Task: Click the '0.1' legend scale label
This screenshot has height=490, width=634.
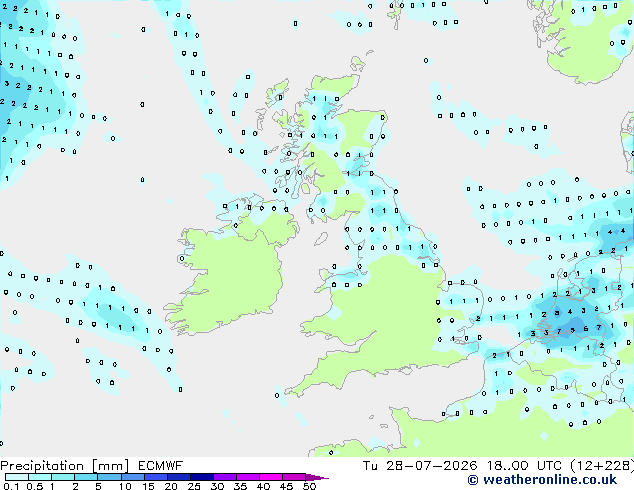Action: [11, 486]
